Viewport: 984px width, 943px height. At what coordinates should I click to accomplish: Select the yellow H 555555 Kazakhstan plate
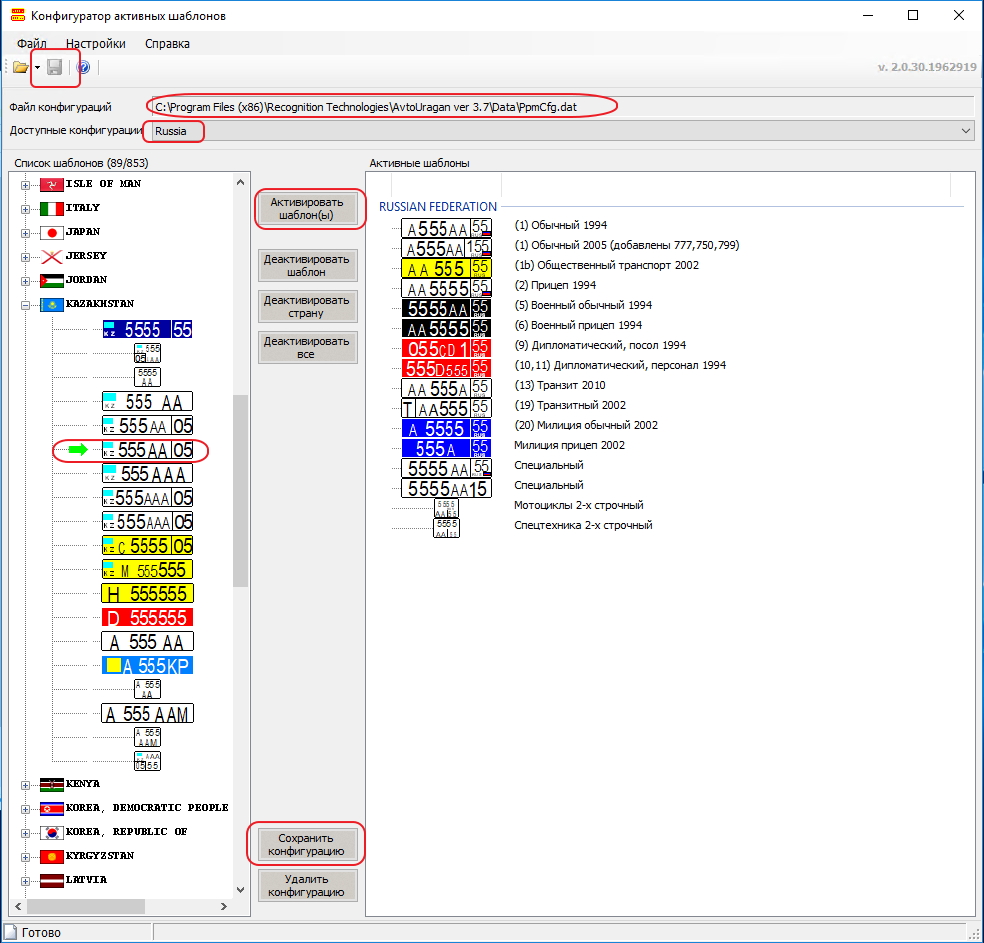click(147, 593)
